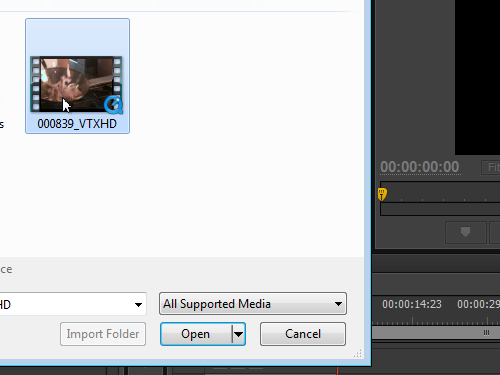This screenshot has height=375, width=500.
Task: Expand the file name history dropdown arrow
Action: tap(138, 304)
